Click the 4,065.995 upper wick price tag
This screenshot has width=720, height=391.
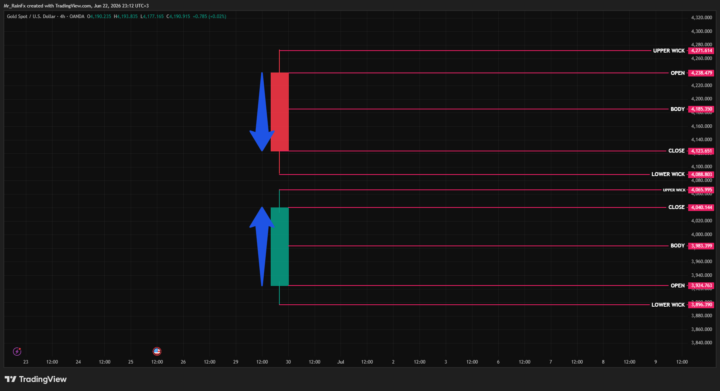701,190
